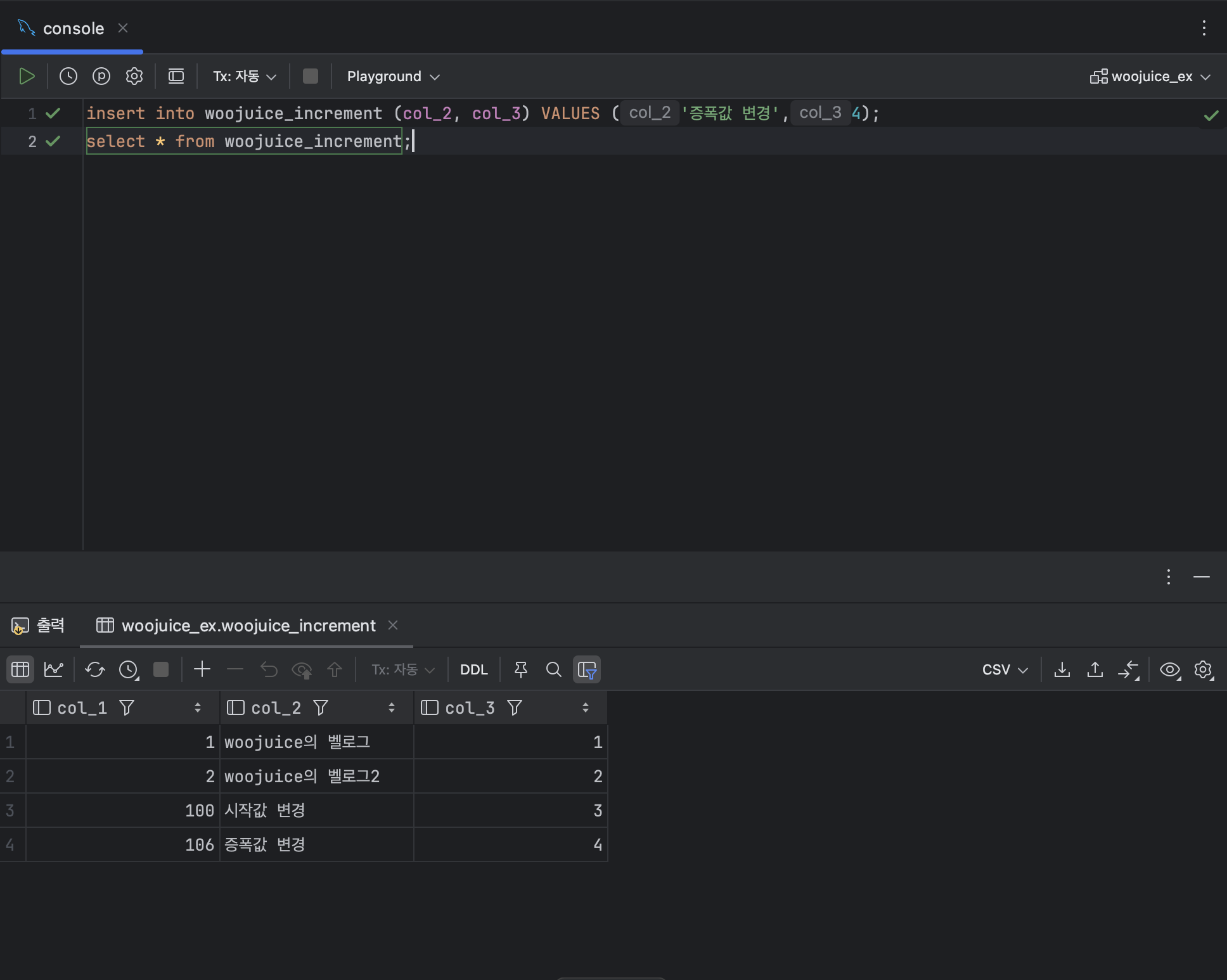Switch to the 출력 output tab
Image resolution: width=1227 pixels, height=980 pixels.
[39, 626]
